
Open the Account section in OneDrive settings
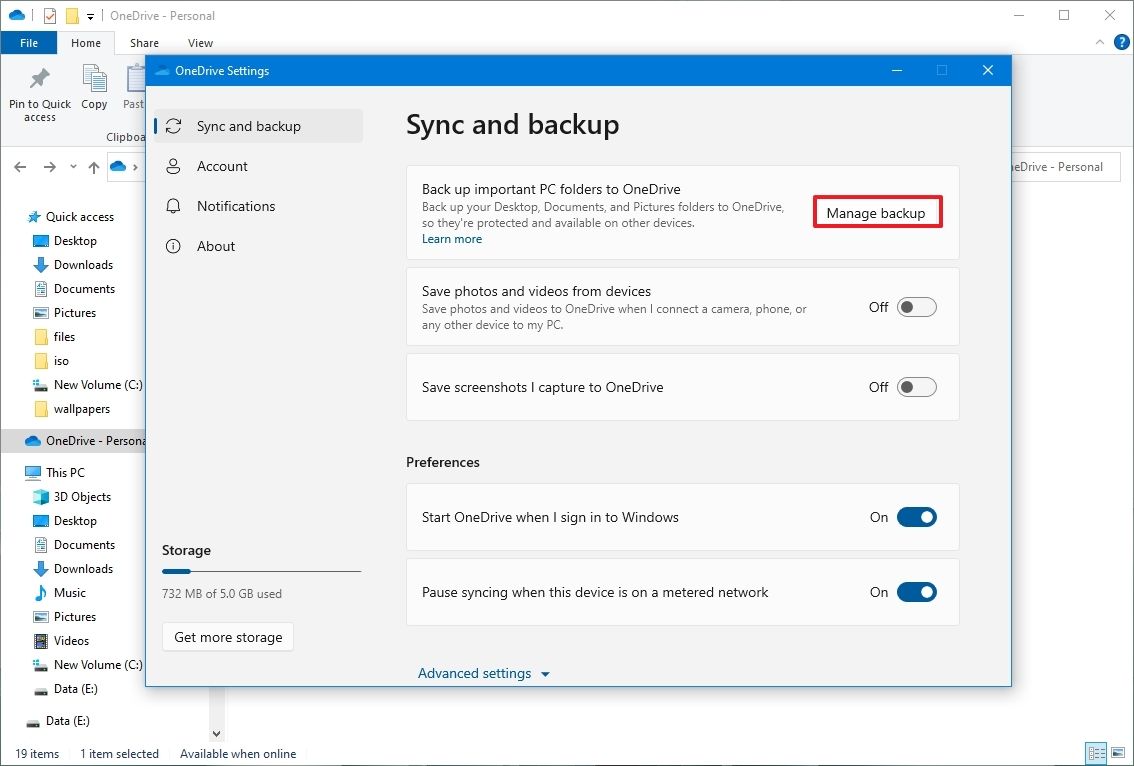tap(222, 166)
